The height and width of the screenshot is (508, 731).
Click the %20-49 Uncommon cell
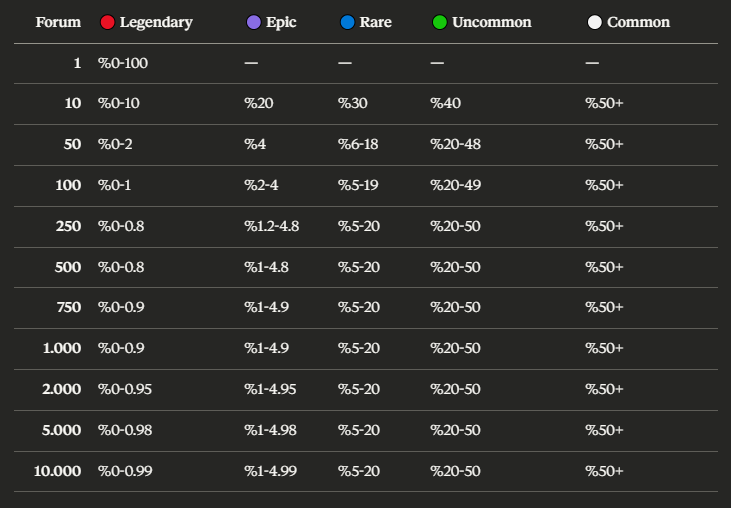click(455, 185)
